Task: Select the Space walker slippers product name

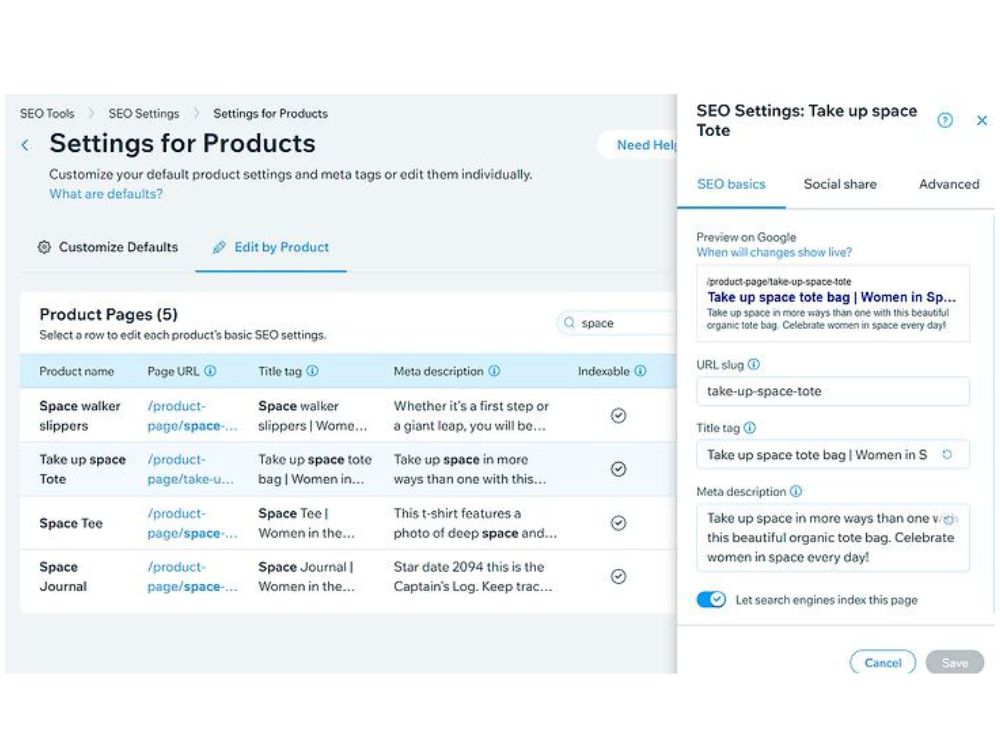Action: [x=80, y=416]
